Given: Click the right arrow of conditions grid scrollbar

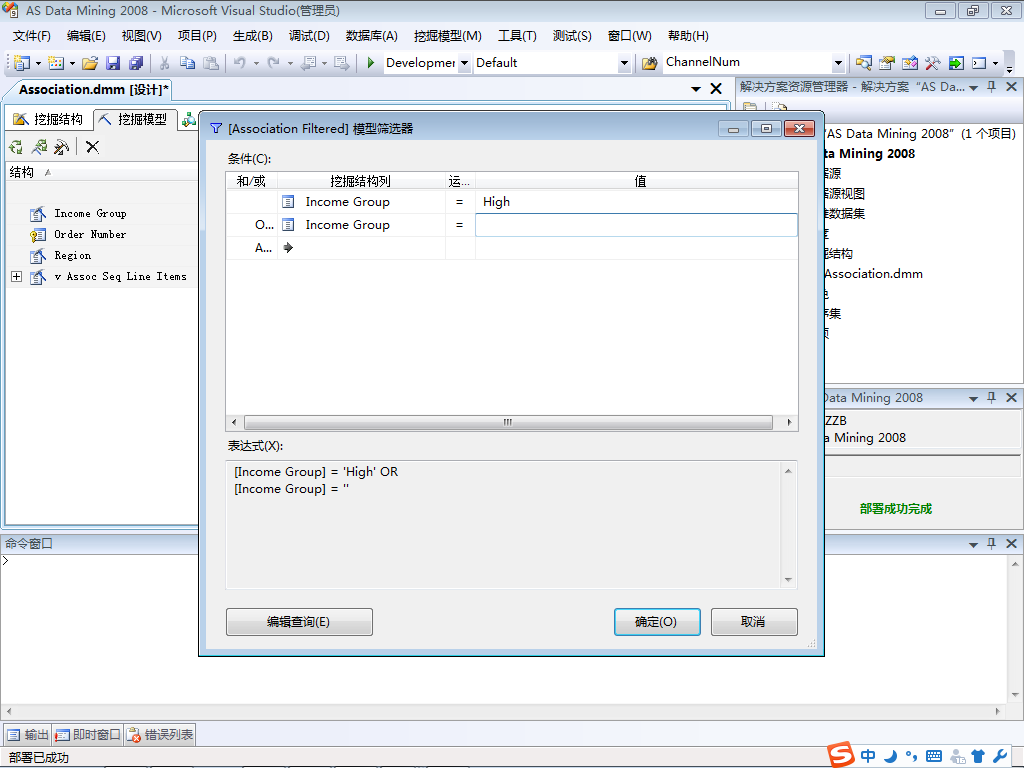Looking at the screenshot, I should click(790, 422).
